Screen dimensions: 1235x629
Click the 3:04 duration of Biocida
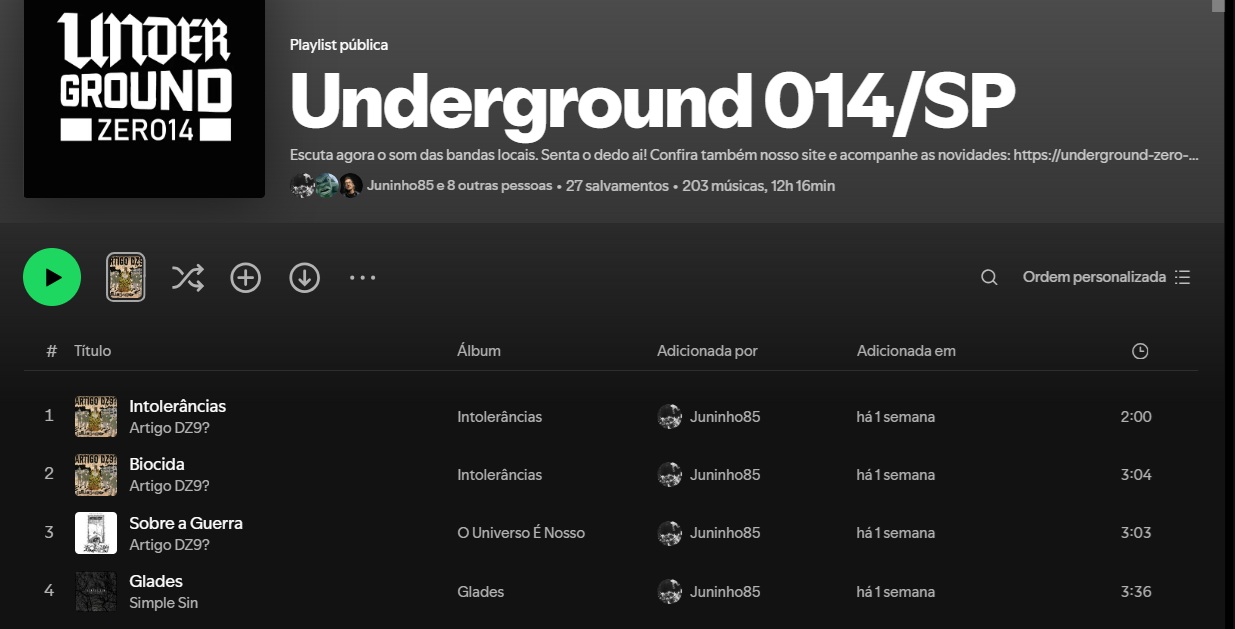point(1136,475)
